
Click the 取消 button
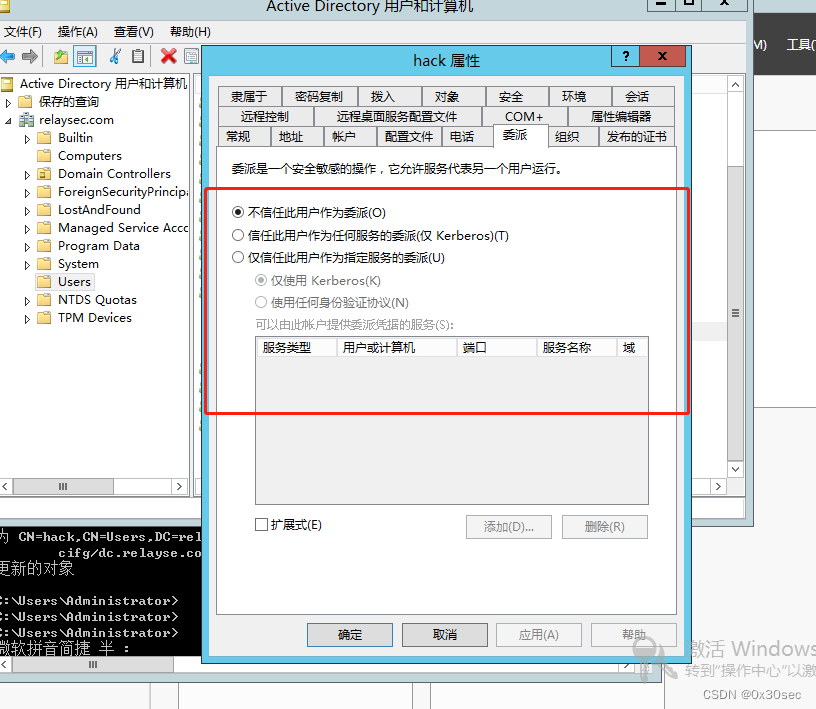coord(445,635)
